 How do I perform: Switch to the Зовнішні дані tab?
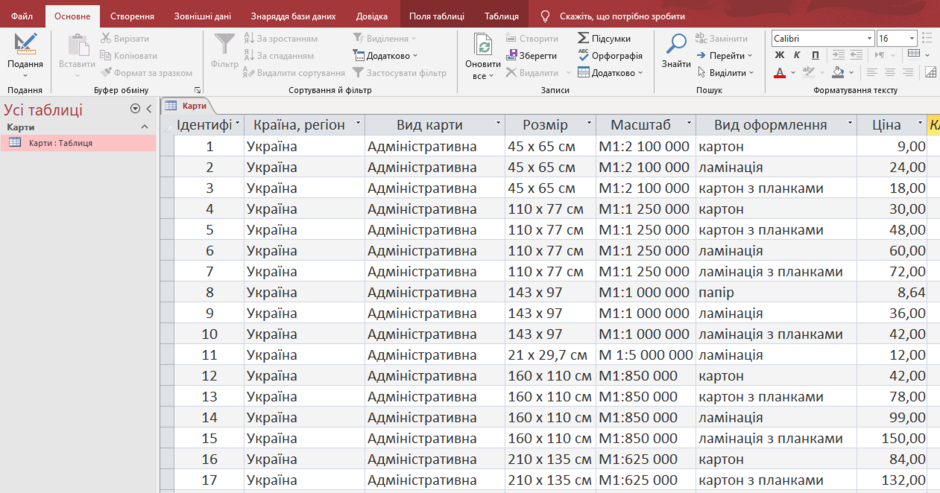[202, 16]
